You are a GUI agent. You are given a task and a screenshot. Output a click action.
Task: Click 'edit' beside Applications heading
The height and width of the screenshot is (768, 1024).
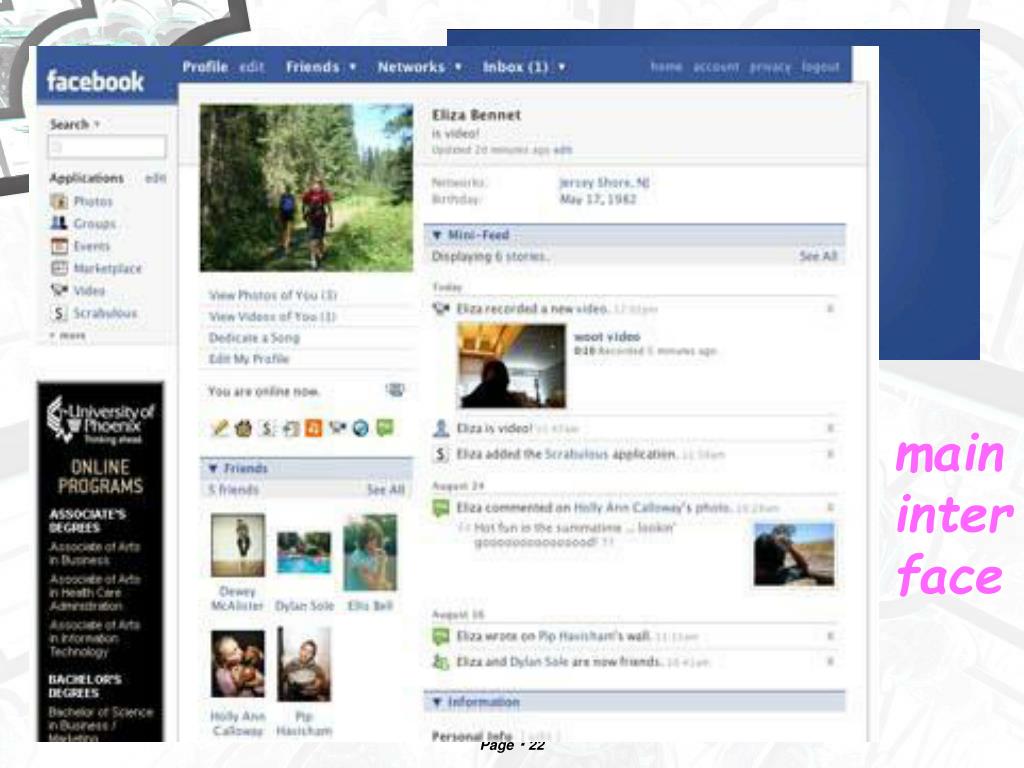(155, 178)
